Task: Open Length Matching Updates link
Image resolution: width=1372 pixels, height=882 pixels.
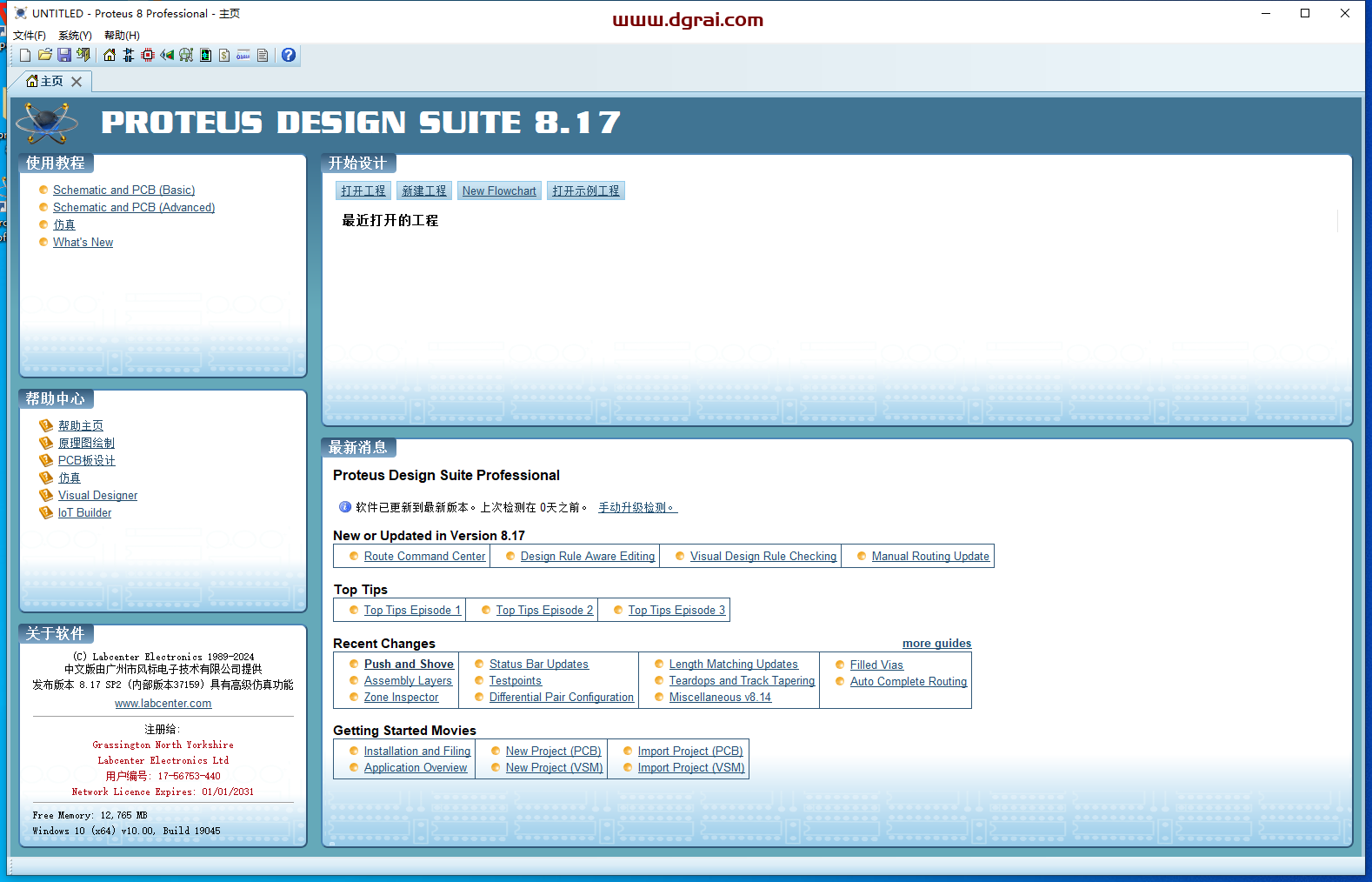Action: [733, 665]
